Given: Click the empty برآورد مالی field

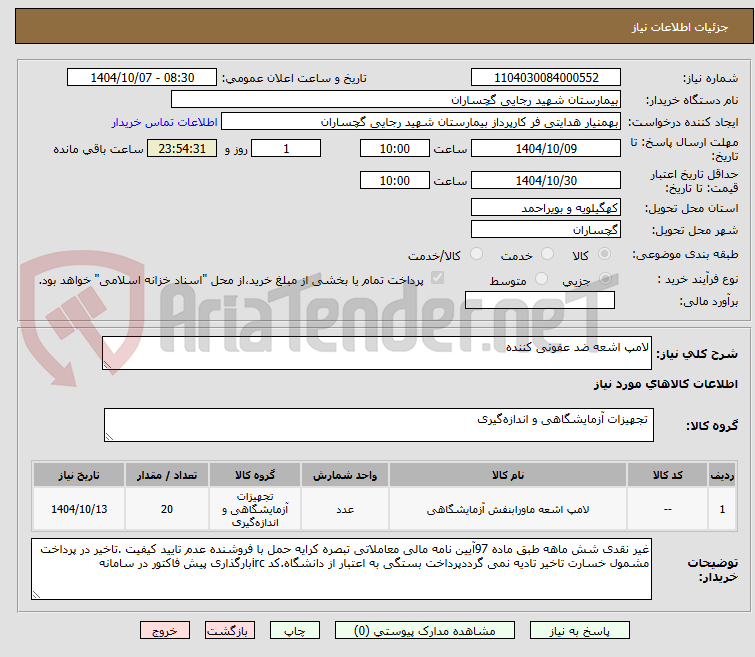Looking at the screenshot, I should (x=540, y=300).
